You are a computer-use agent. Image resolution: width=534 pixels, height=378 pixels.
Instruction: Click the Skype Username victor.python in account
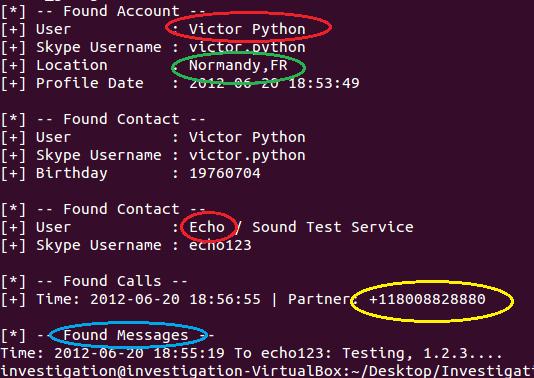tap(247, 47)
